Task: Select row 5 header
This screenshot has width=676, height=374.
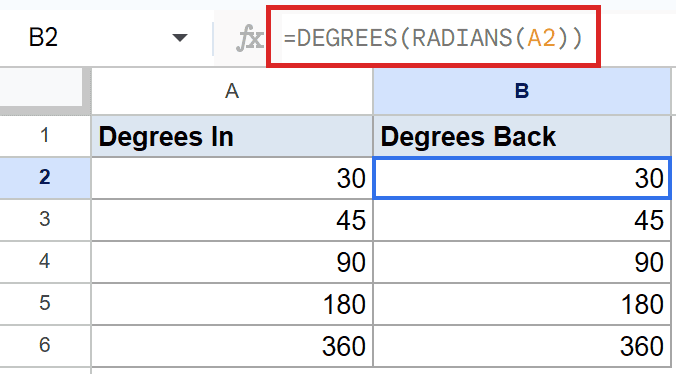Action: pos(45,303)
